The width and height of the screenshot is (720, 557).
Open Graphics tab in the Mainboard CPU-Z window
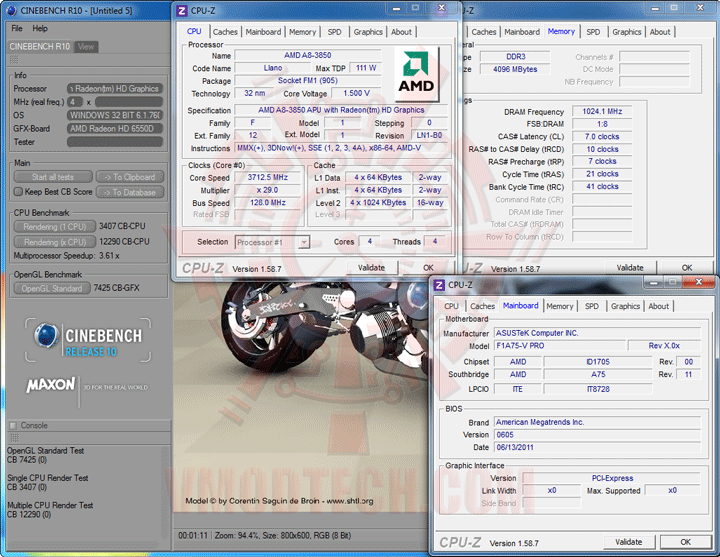click(625, 306)
